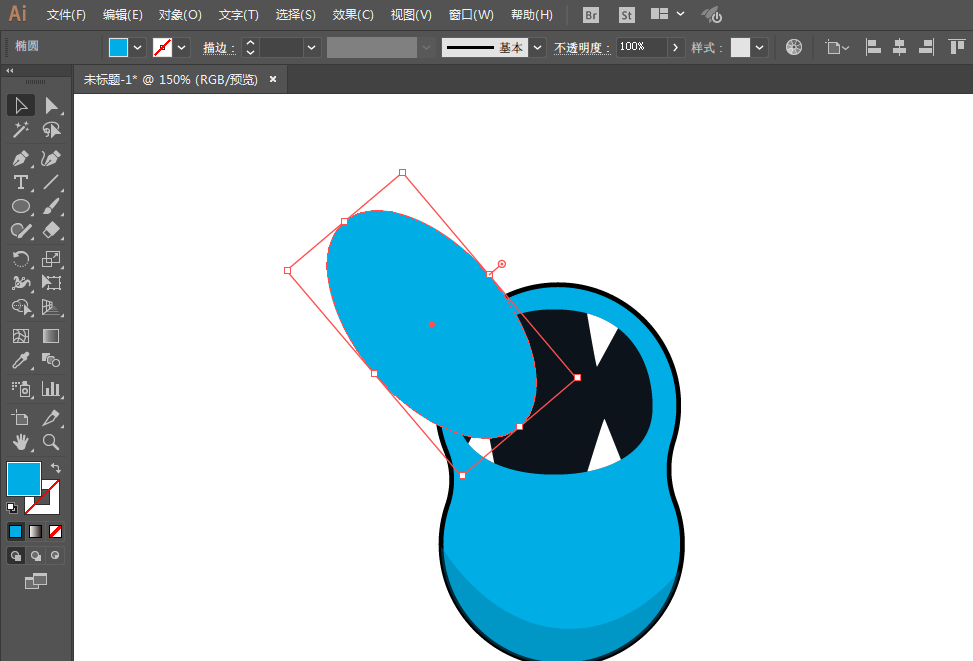
Task: Pick the Eyedropper tool
Action: (x=20, y=360)
